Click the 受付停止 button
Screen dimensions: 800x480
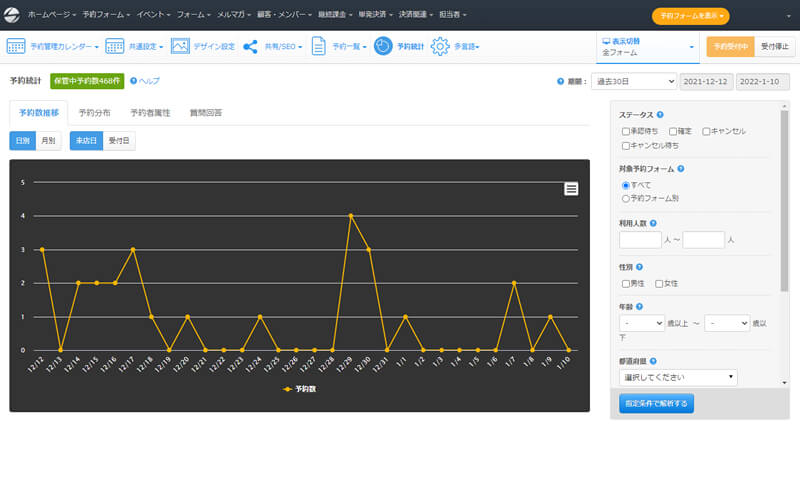pyautogui.click(x=773, y=46)
